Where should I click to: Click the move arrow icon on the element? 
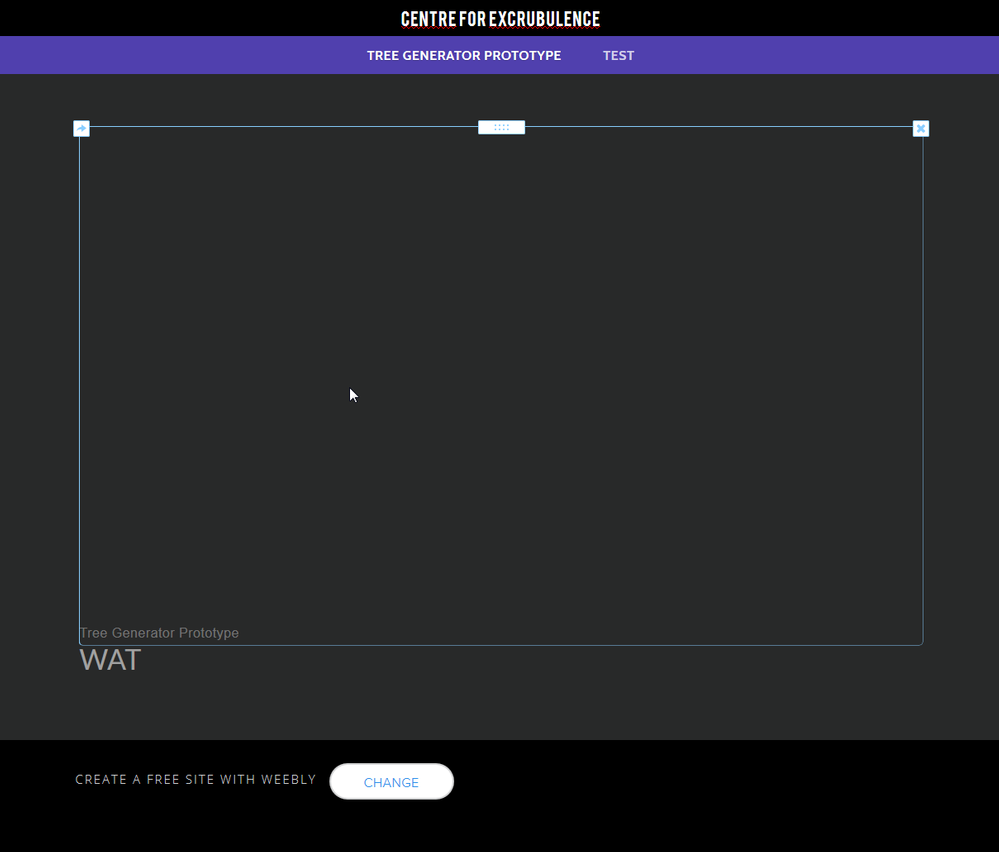(82, 128)
